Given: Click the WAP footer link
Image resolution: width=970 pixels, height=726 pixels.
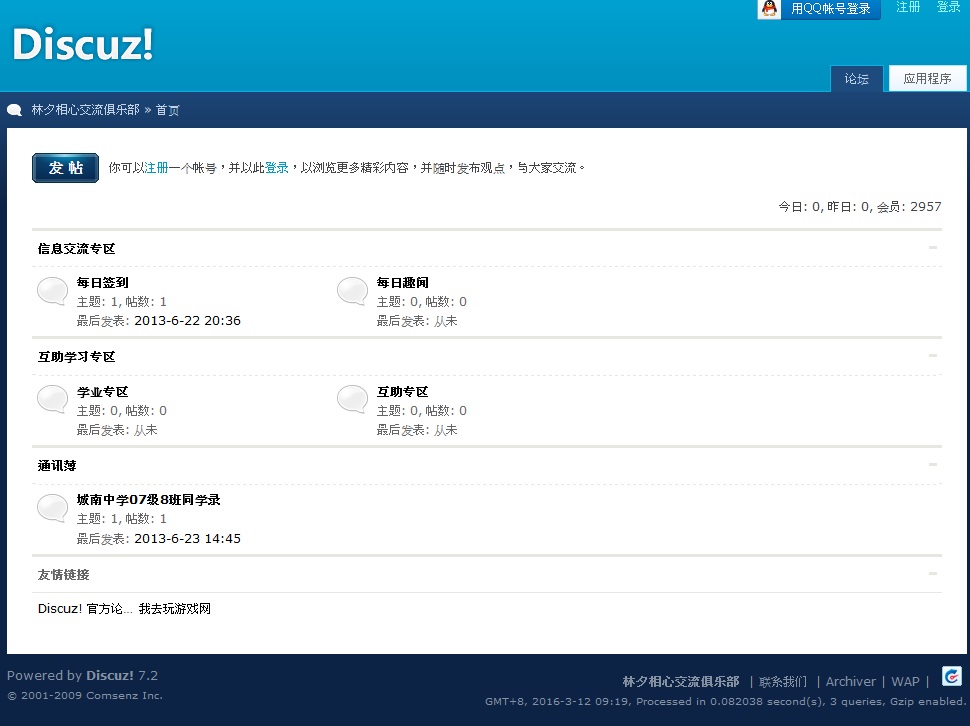Looking at the screenshot, I should pos(906,681).
